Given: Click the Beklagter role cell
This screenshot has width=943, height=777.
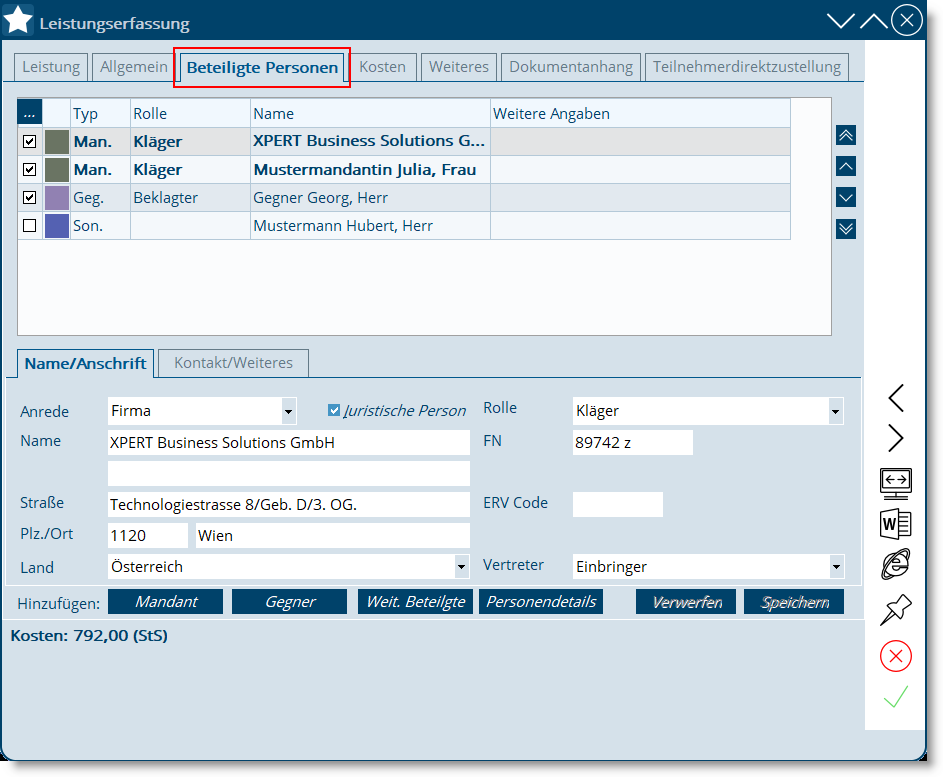Looking at the screenshot, I should (190, 197).
